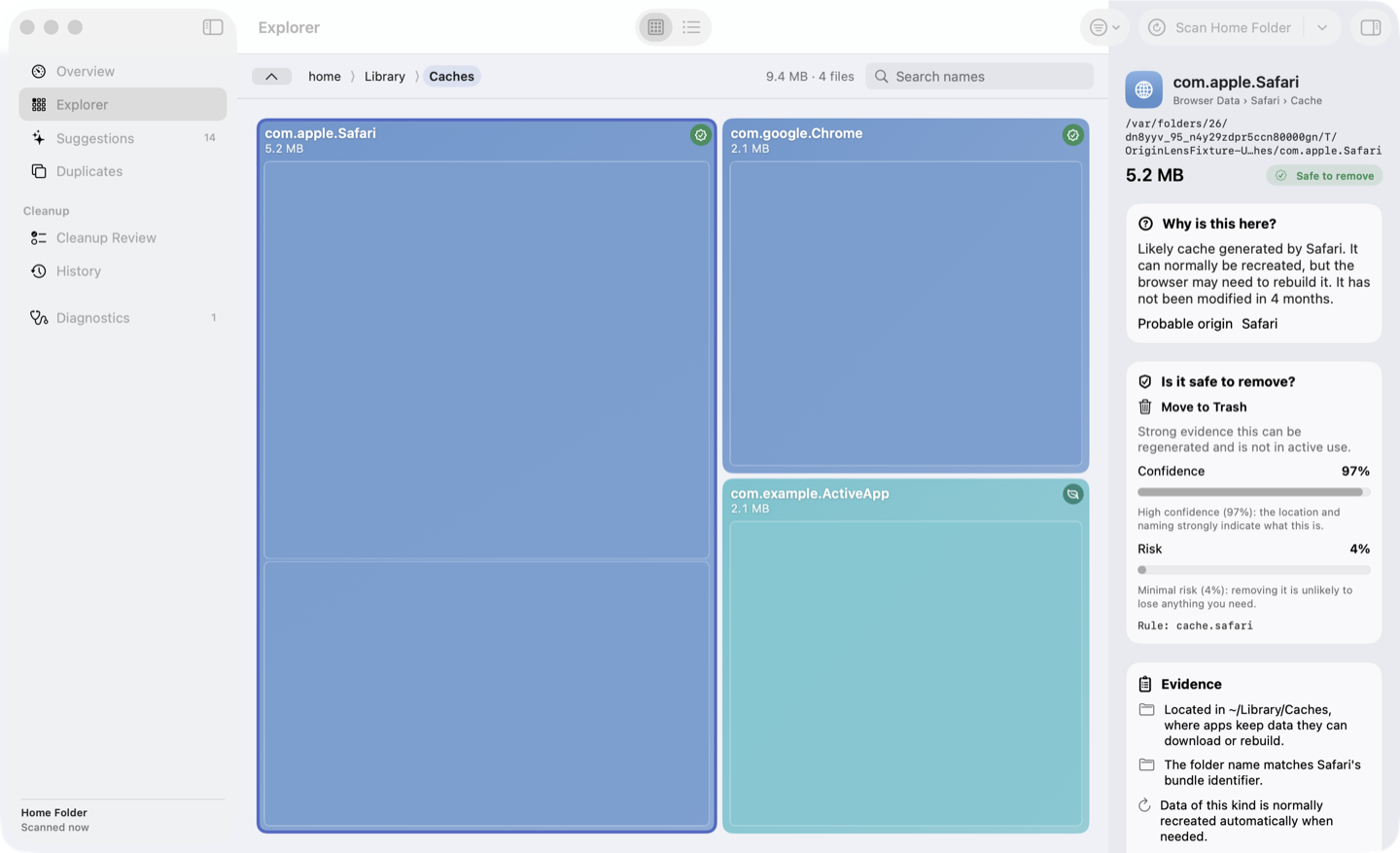Click the Risk progress bar
Image resolution: width=1400 pixels, height=853 pixels.
(x=1253, y=570)
